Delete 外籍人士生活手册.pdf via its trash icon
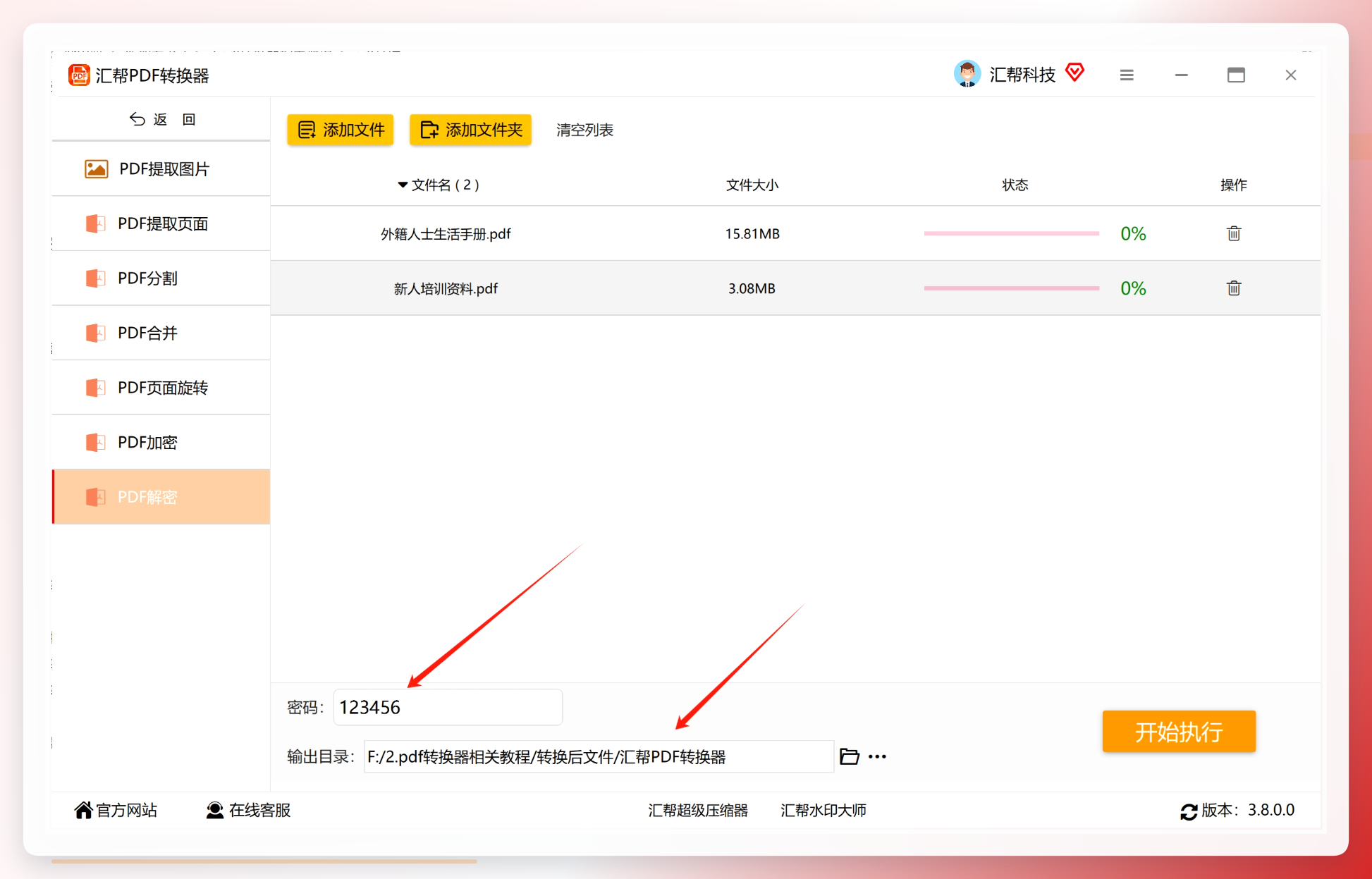This screenshot has width=1372, height=879. (1234, 233)
